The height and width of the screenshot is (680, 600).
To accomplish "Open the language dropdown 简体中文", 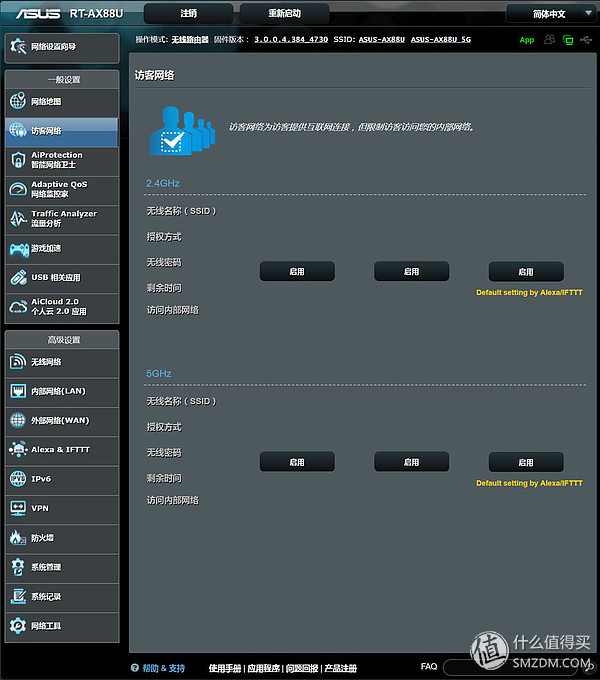I will coord(551,14).
